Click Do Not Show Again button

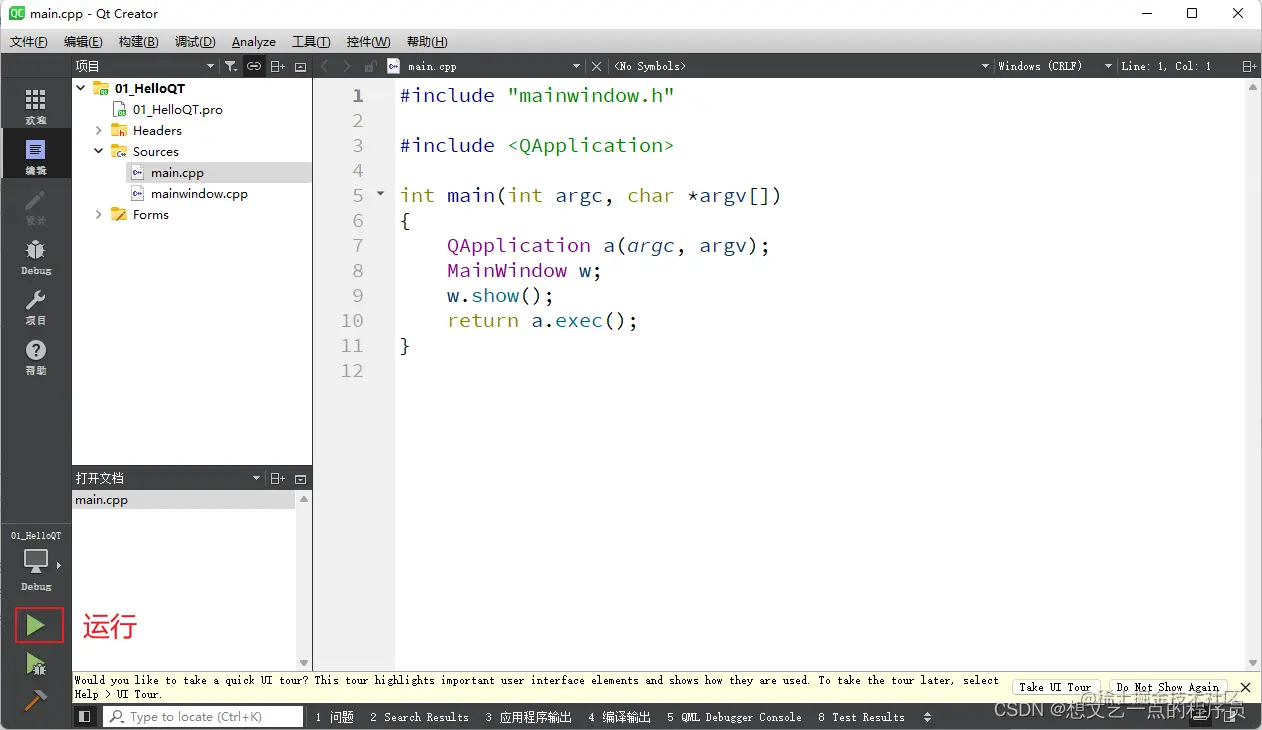pyautogui.click(x=1168, y=687)
